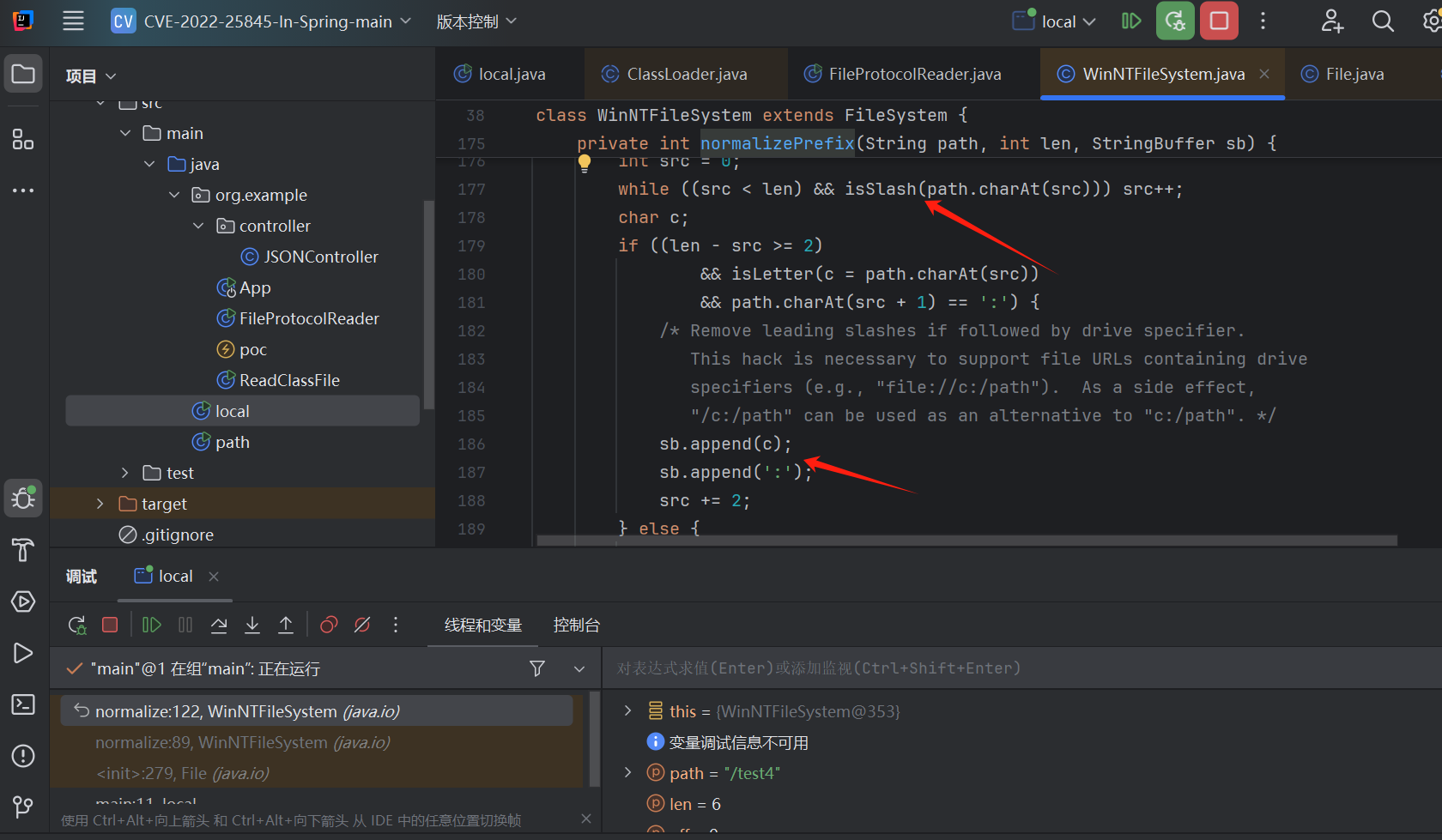
Task: Open the CVE-2022-25845-In-Spring-main project dropdown
Action: 262,21
